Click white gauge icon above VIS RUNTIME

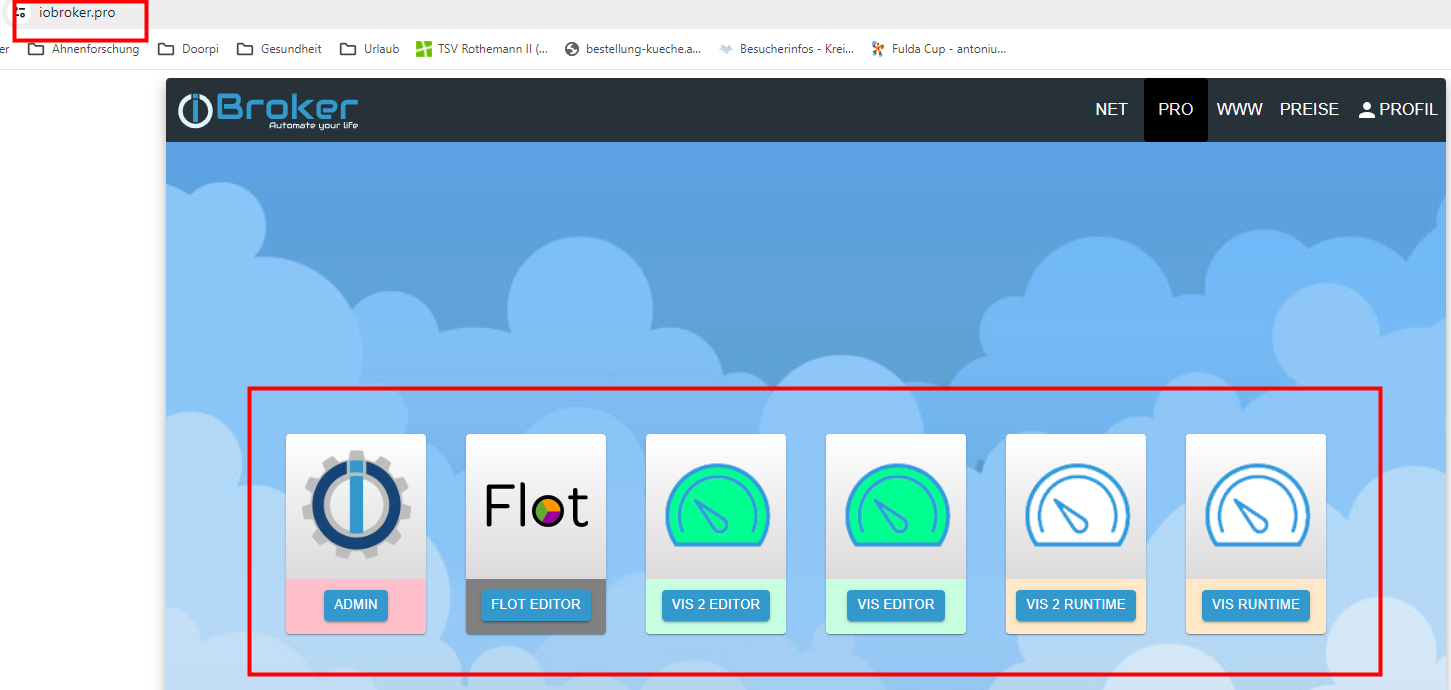coord(1256,505)
